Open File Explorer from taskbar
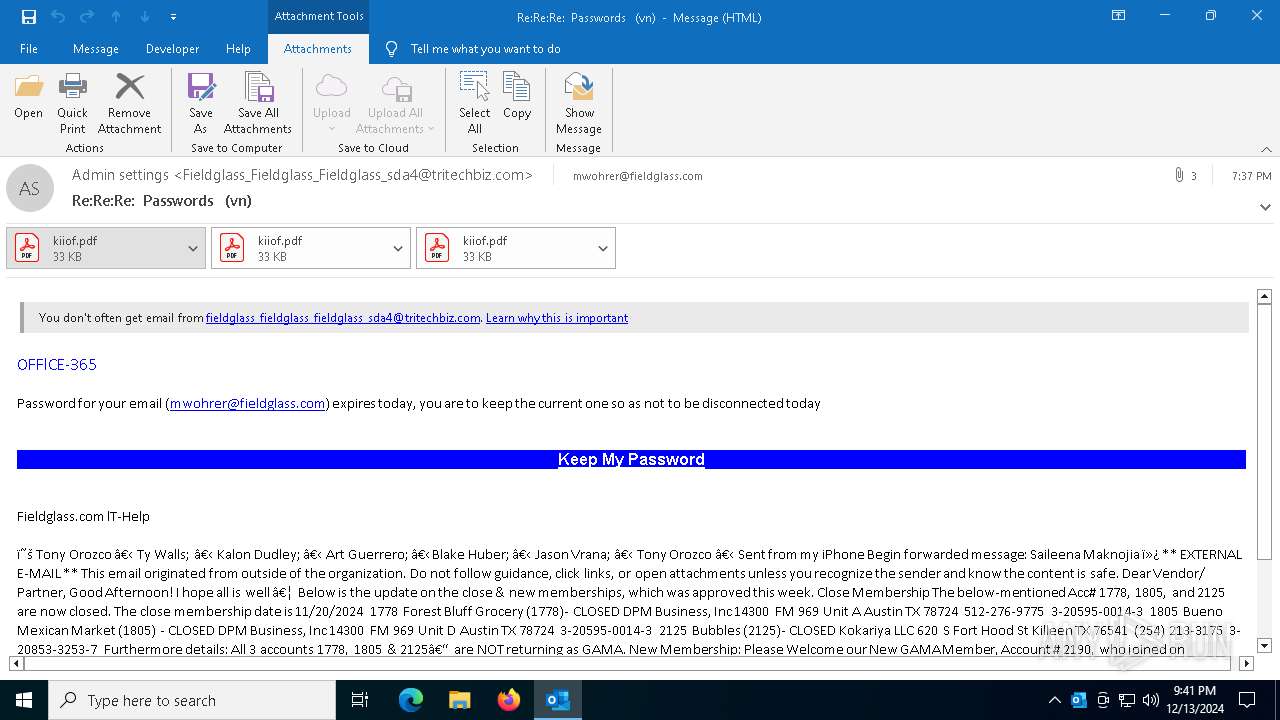Image resolution: width=1280 pixels, height=720 pixels. coord(460,700)
